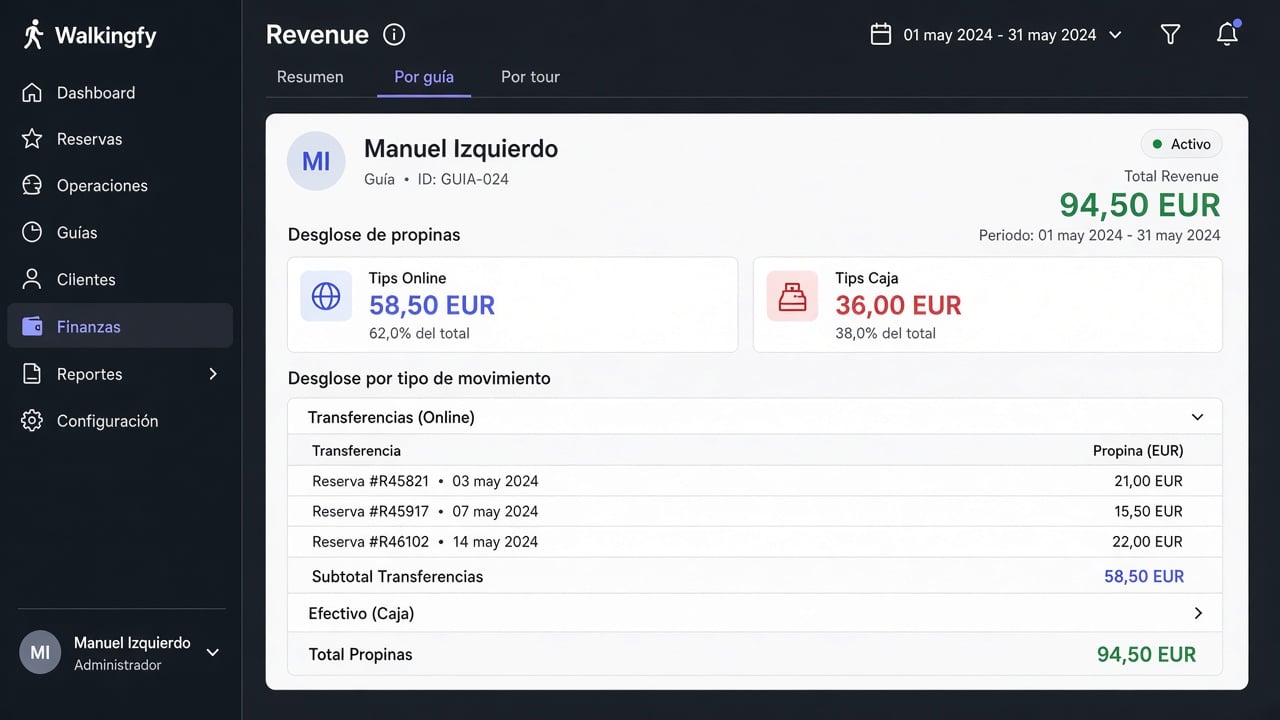Click the ID: GUIA-024 text
The height and width of the screenshot is (720, 1280).
coord(462,180)
